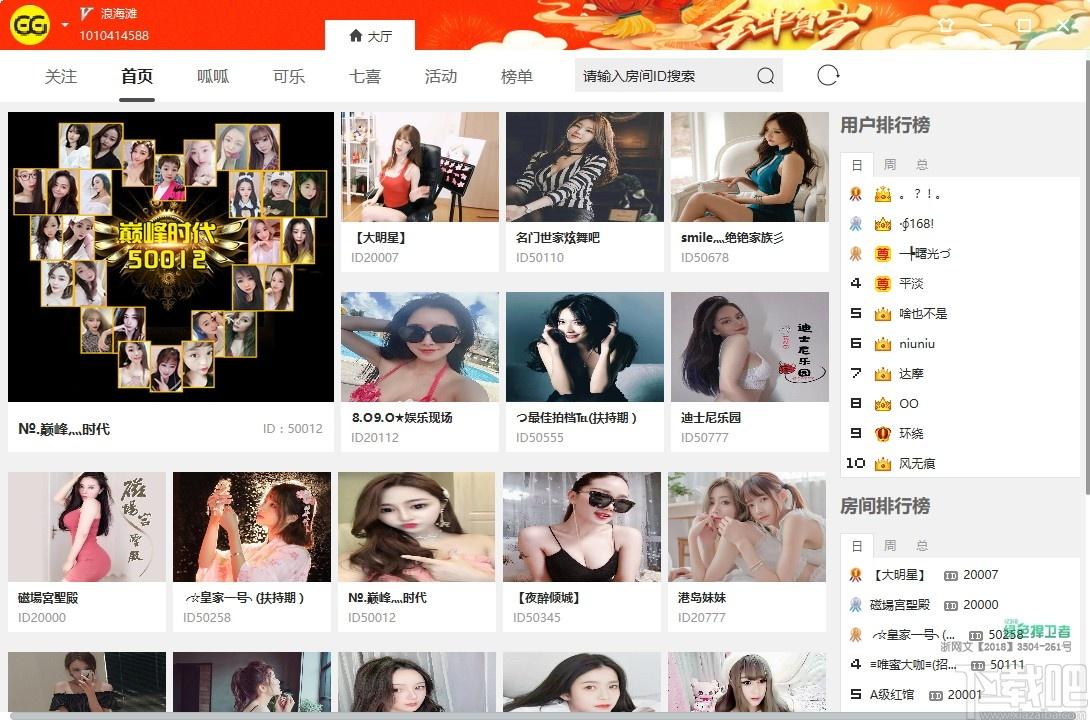The height and width of the screenshot is (720, 1090).
Task: Switch to the 关注 tab
Action: (60, 76)
